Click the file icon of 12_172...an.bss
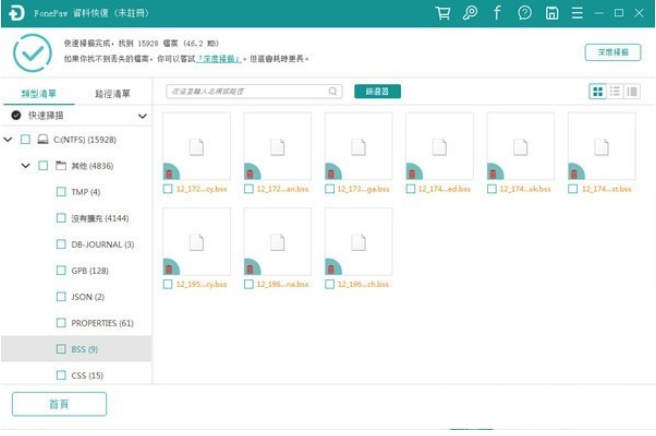 click(277, 147)
